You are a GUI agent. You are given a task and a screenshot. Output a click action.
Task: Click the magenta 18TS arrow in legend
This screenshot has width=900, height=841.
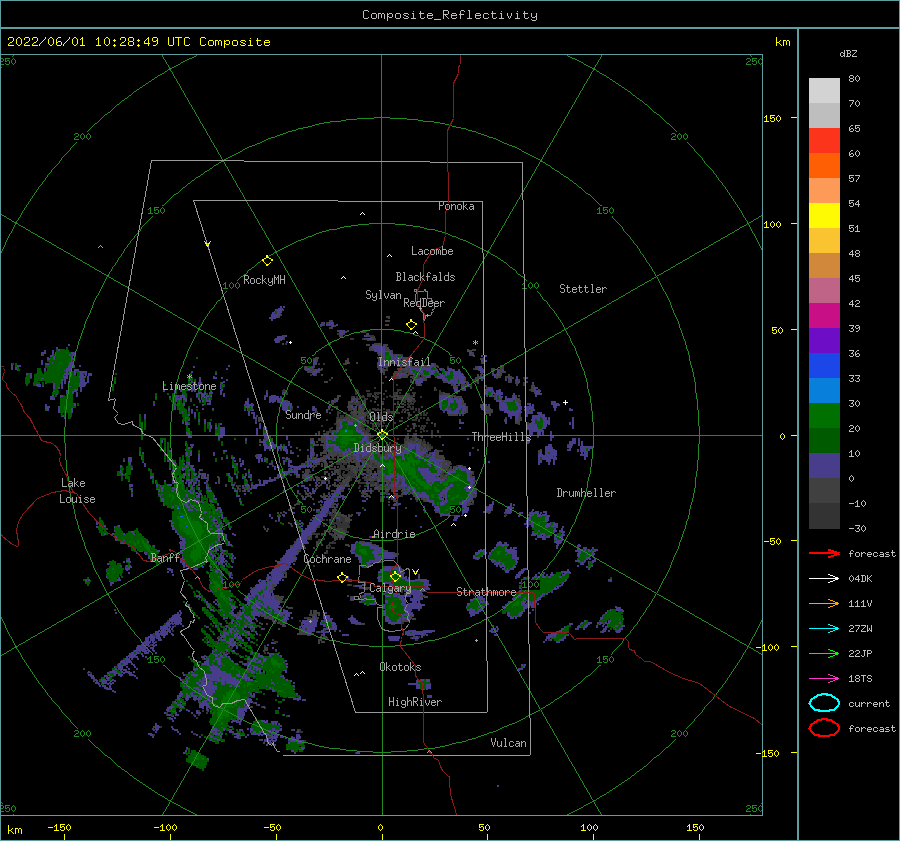pyautogui.click(x=824, y=679)
